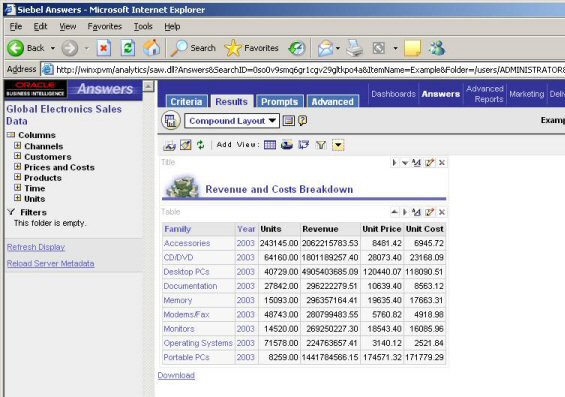Click the edit pencil icon in view toolbar

point(186,145)
